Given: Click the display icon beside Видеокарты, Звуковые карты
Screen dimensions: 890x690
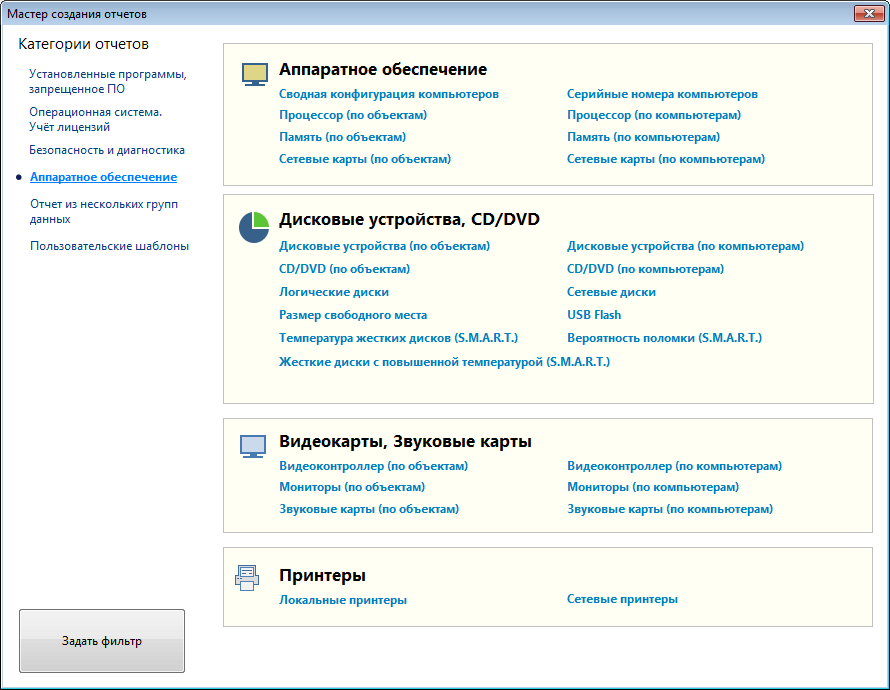Looking at the screenshot, I should [253, 447].
